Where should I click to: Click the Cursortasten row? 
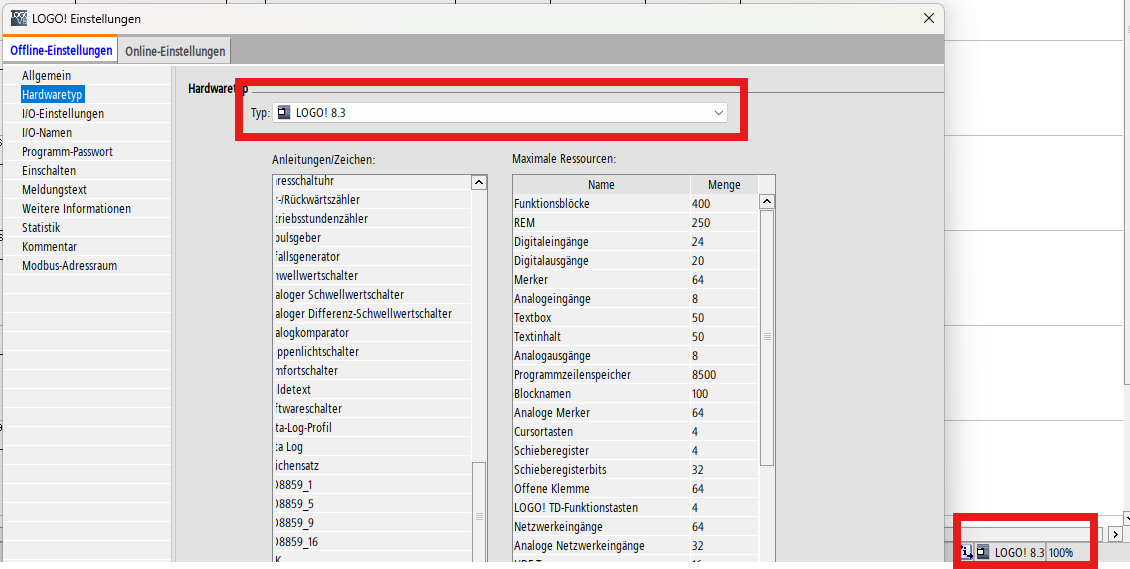point(636,431)
